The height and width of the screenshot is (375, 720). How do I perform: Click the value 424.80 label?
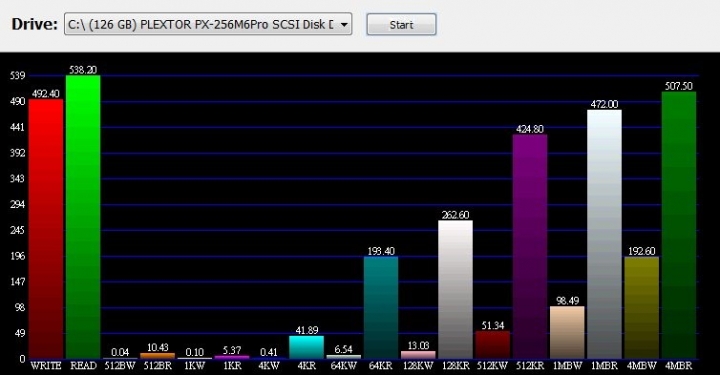coord(530,129)
